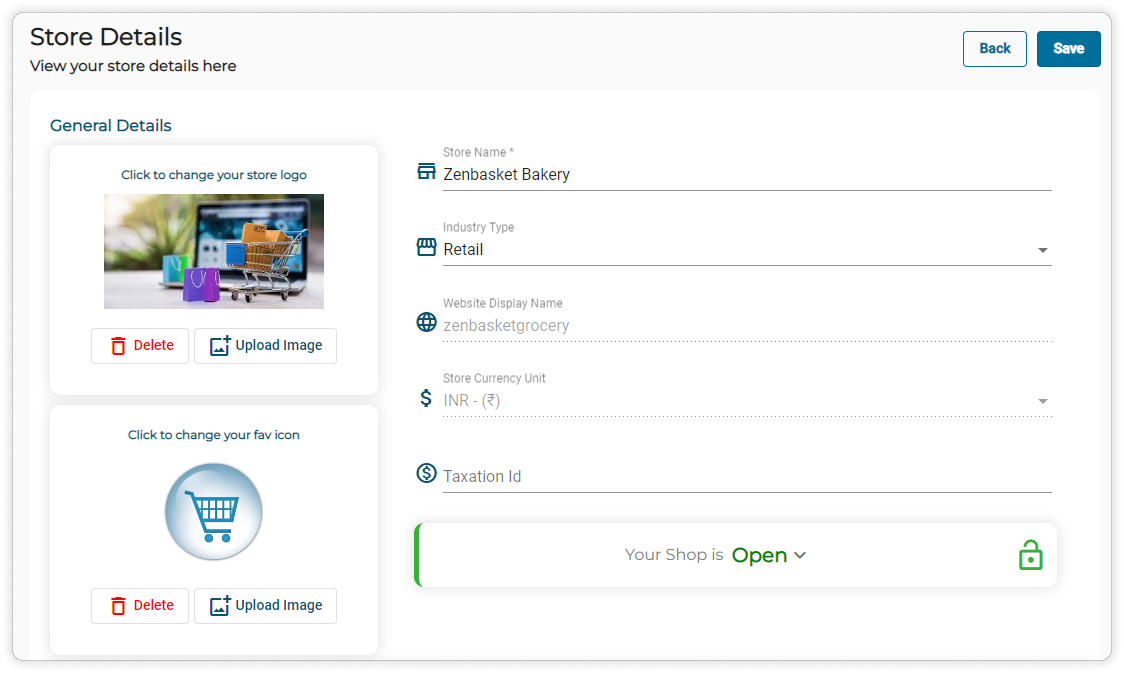Click the shop icon next to Industry Type
1124x673 pixels.
click(x=427, y=248)
